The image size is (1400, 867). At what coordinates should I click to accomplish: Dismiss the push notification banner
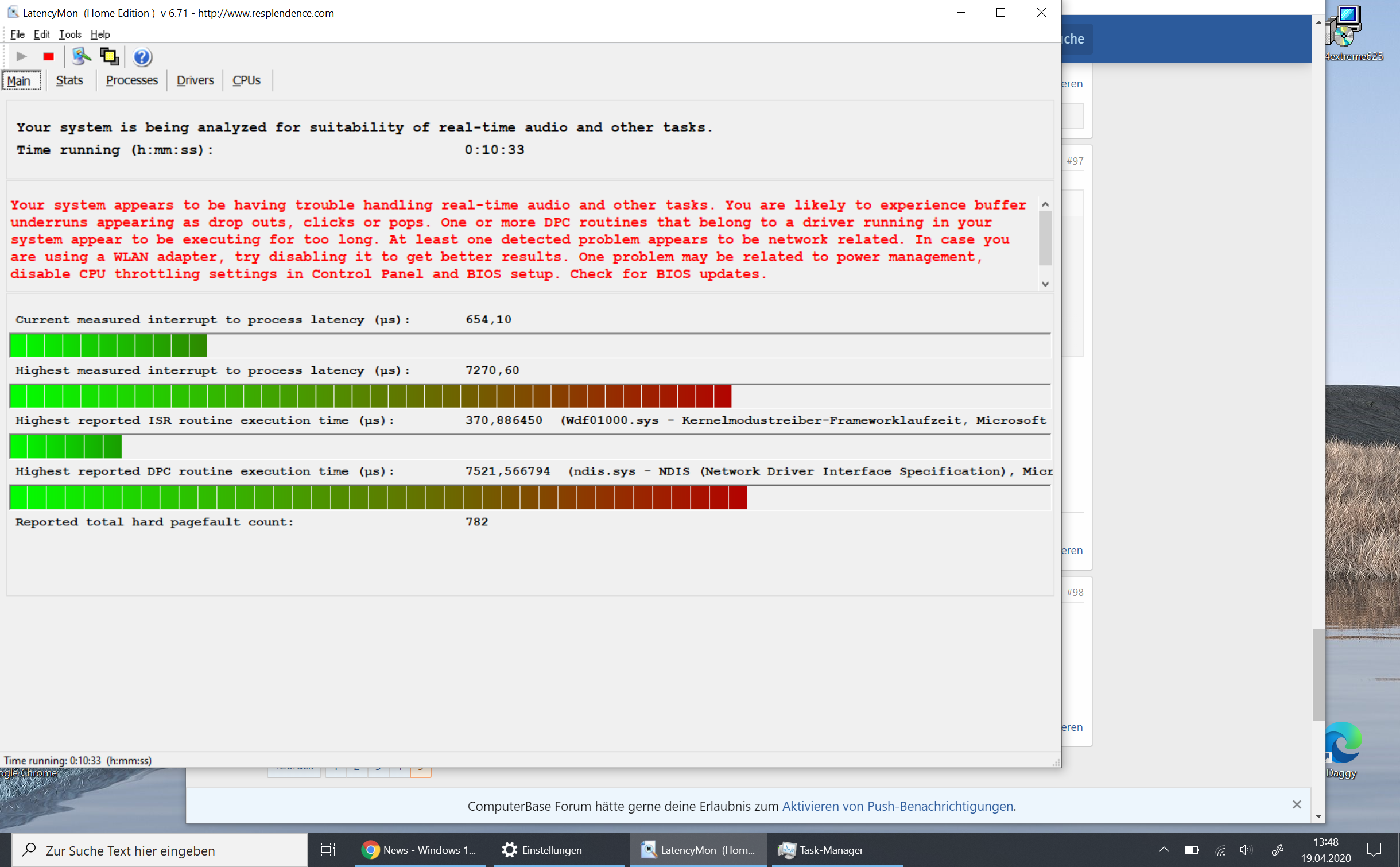[1296, 804]
